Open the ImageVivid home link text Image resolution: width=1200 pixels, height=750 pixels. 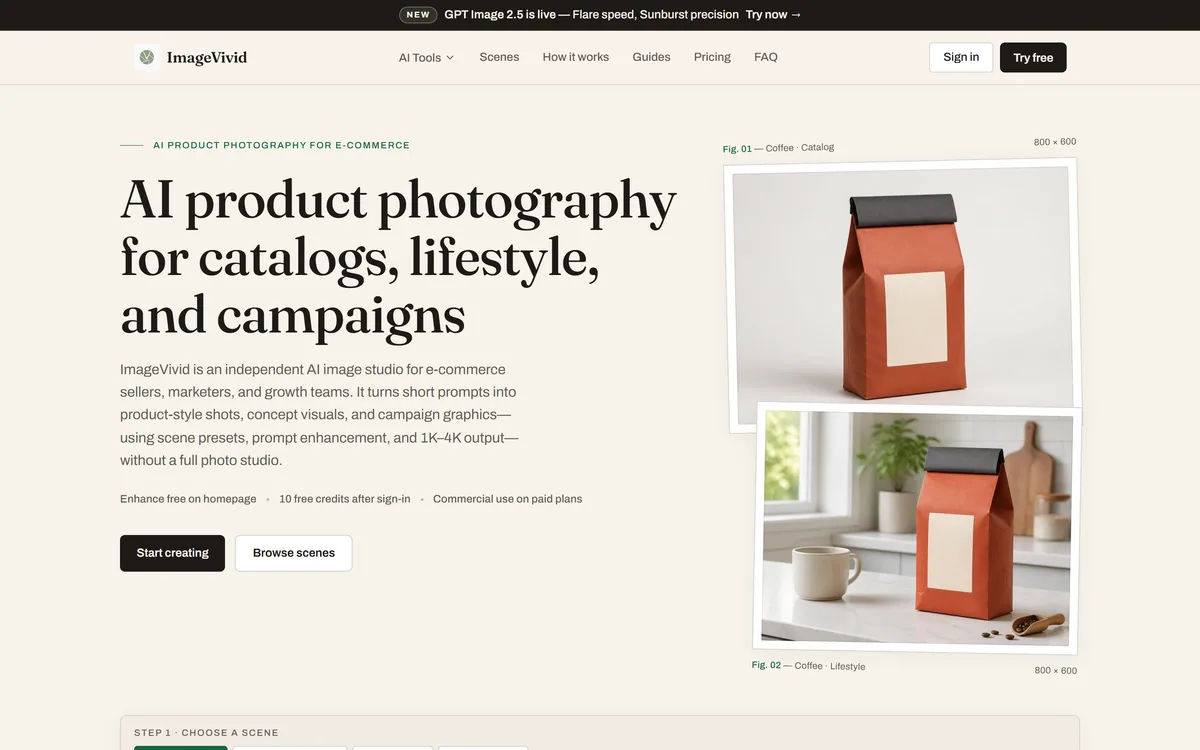pos(207,57)
